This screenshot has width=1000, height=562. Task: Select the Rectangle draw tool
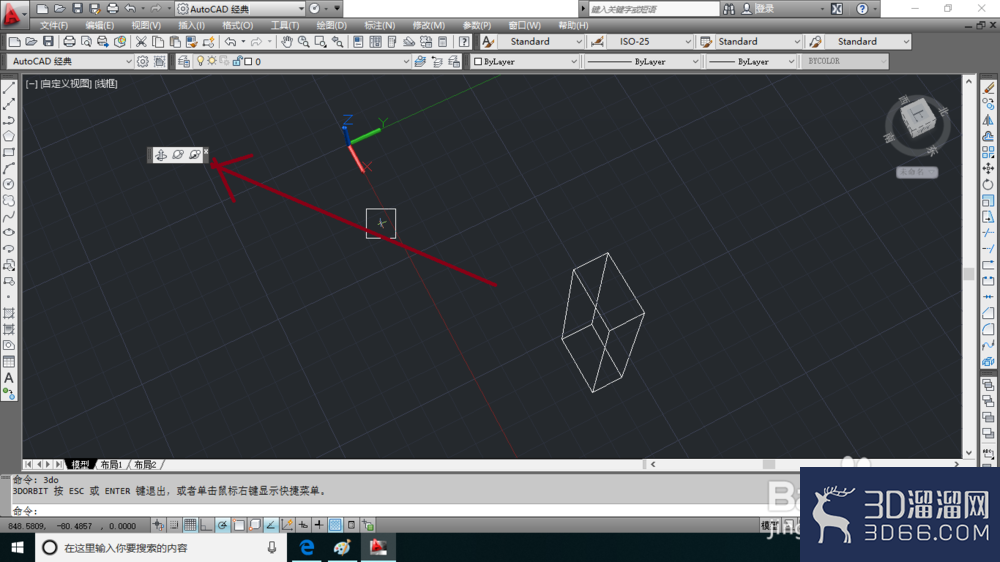pos(9,152)
